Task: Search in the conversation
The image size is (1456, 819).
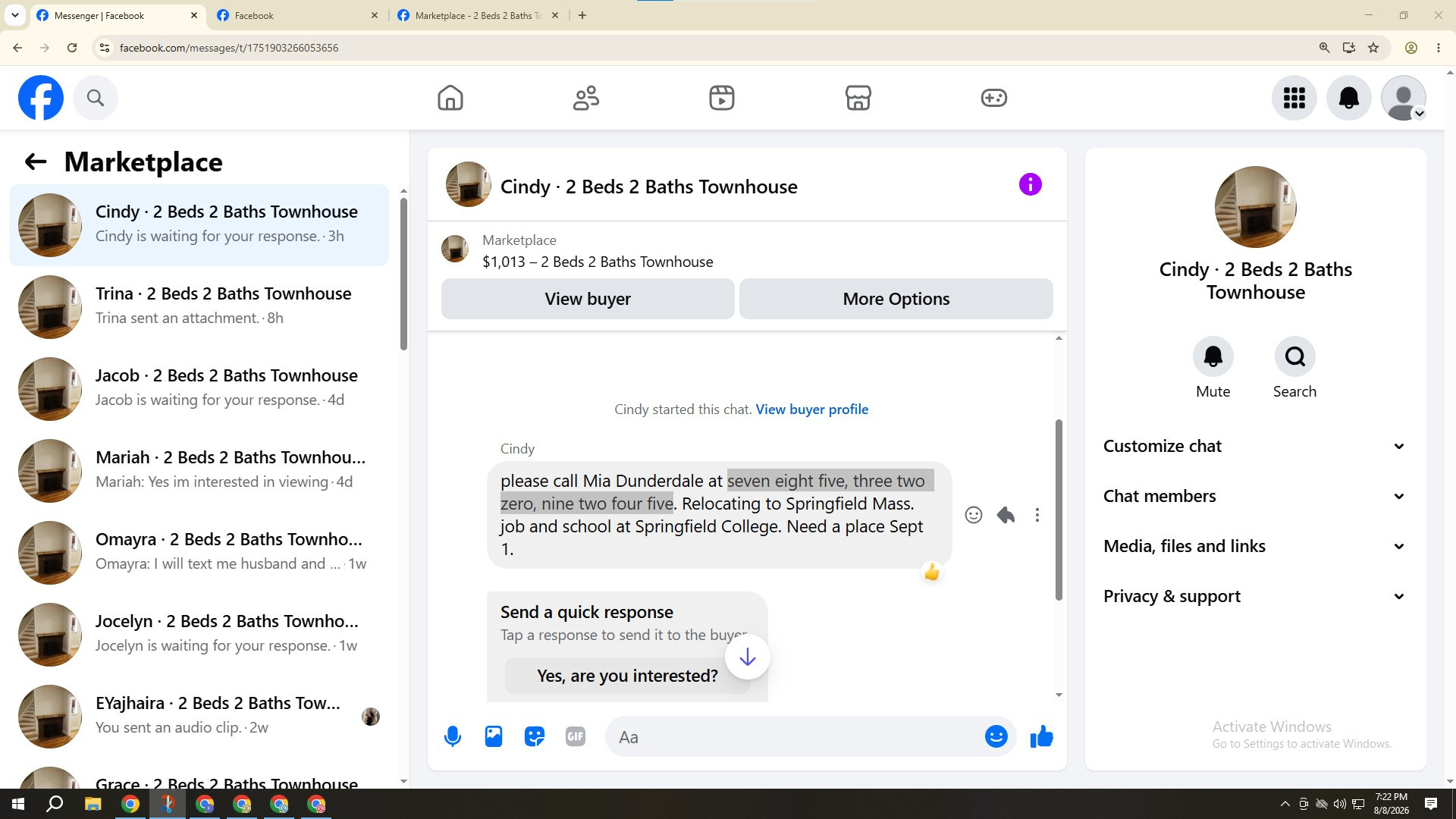Action: pyautogui.click(x=1295, y=356)
